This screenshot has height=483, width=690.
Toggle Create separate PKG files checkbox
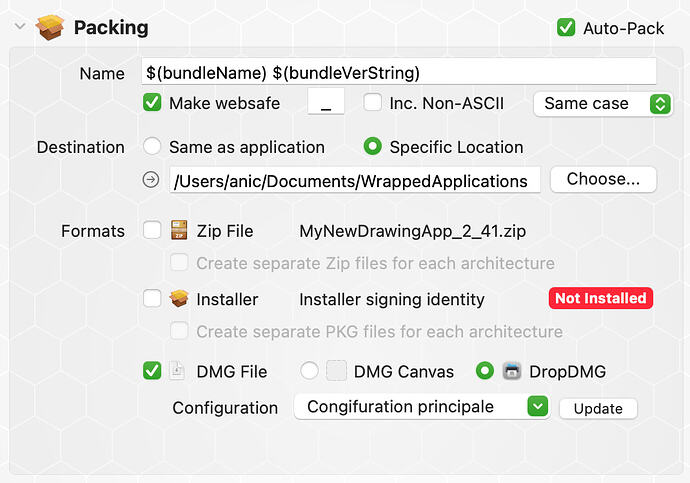point(179,331)
